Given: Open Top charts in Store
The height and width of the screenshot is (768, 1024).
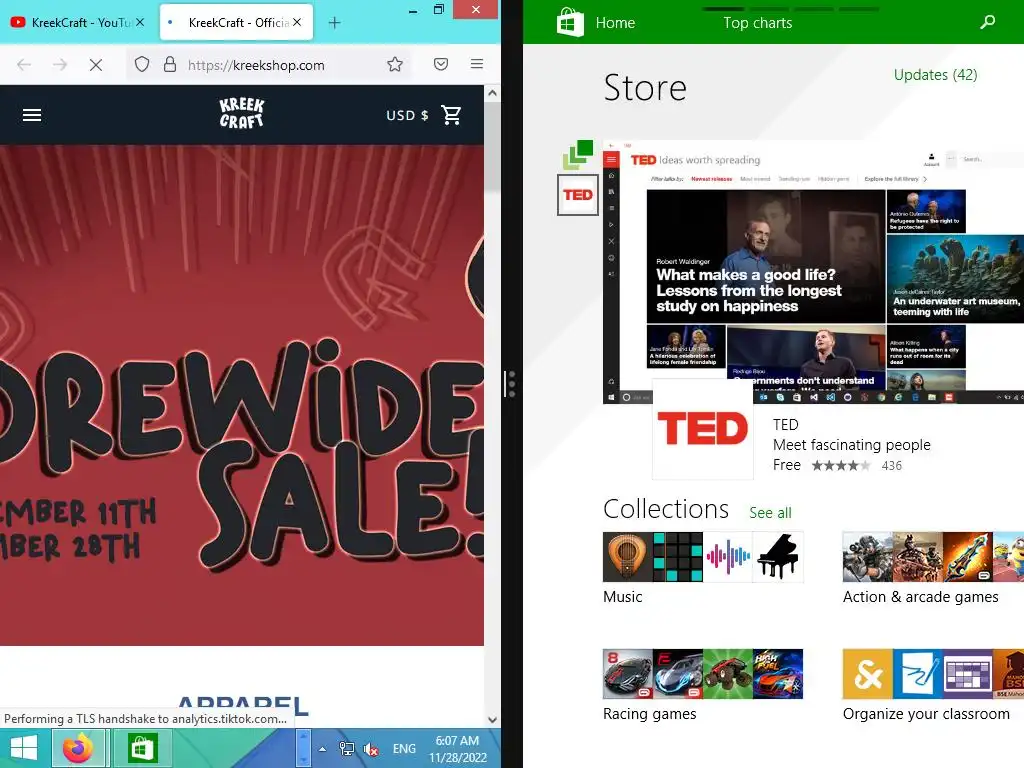Looking at the screenshot, I should pos(758,23).
